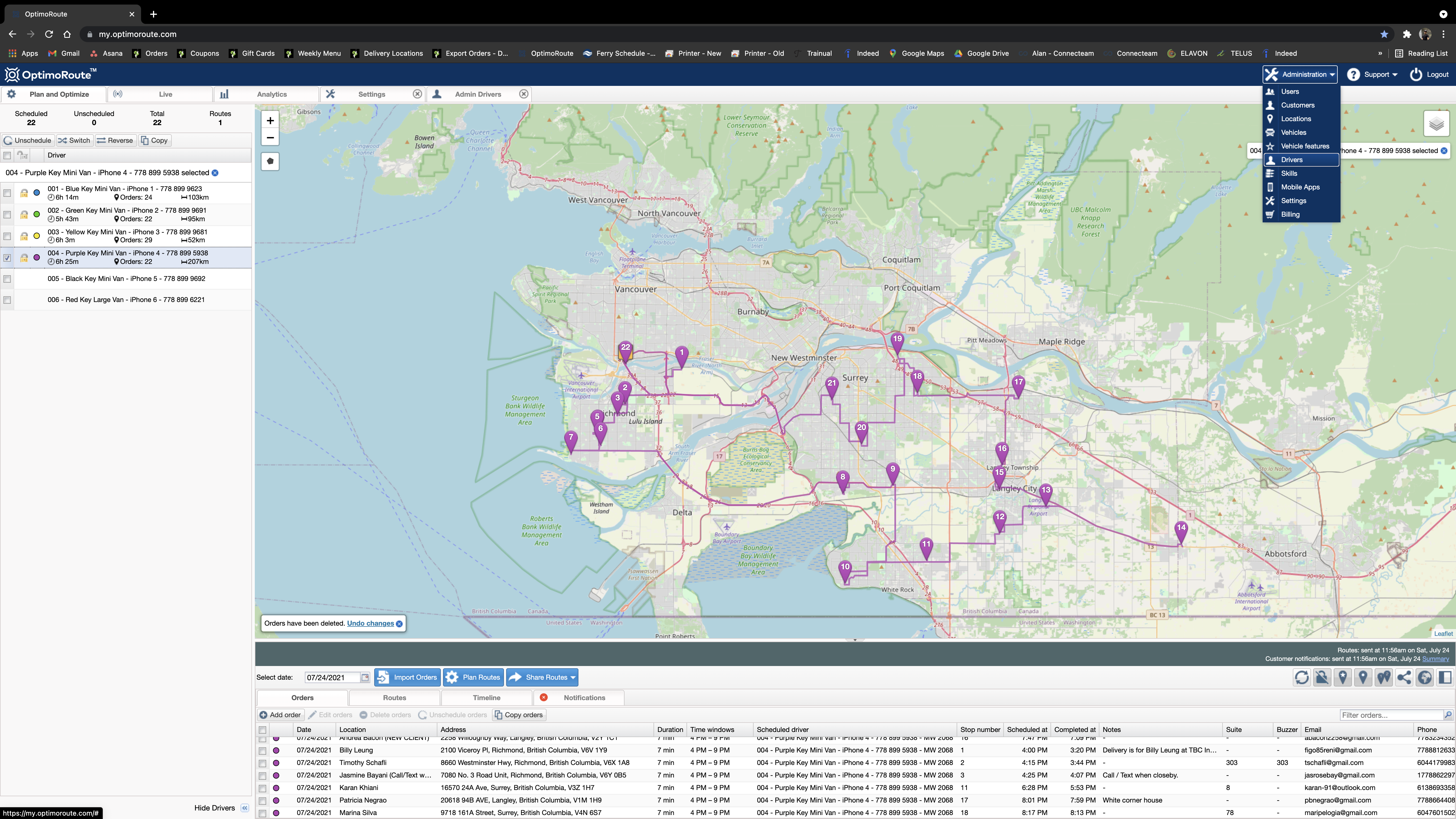Click the Undo changes link
Screen dimensions: 1456x819
pos(370,623)
